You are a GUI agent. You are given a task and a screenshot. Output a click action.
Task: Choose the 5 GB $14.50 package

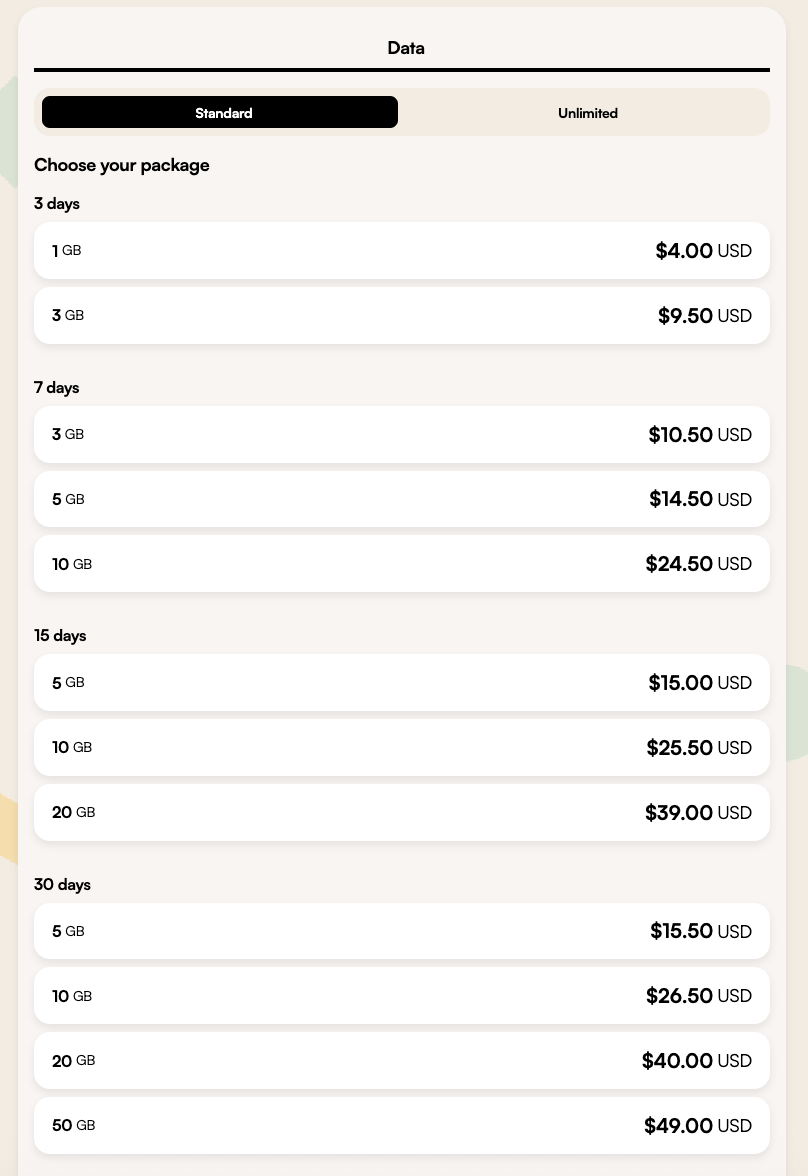[401, 500]
